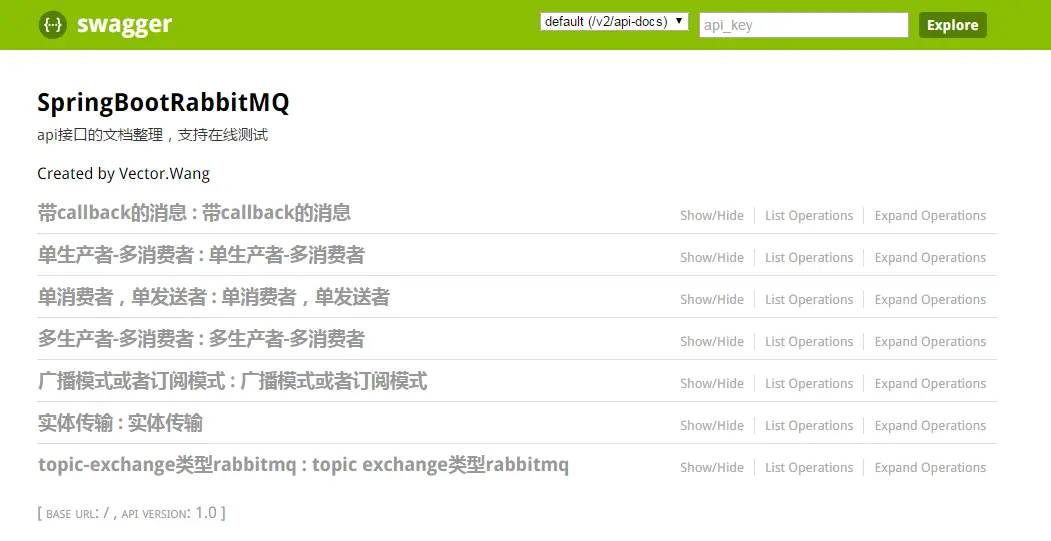The height and width of the screenshot is (541, 1051).
Task: Toggle Show/Hide for topic-exchange类型rabbitmq
Action: [x=712, y=468]
